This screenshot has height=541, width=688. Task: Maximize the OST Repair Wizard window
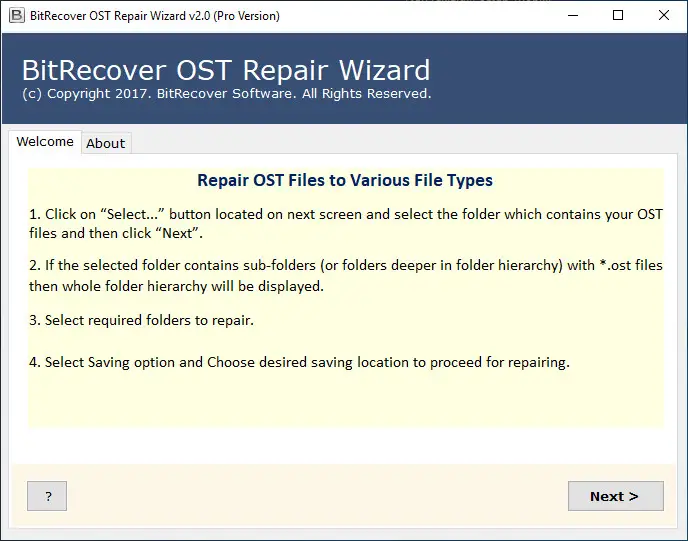[618, 16]
